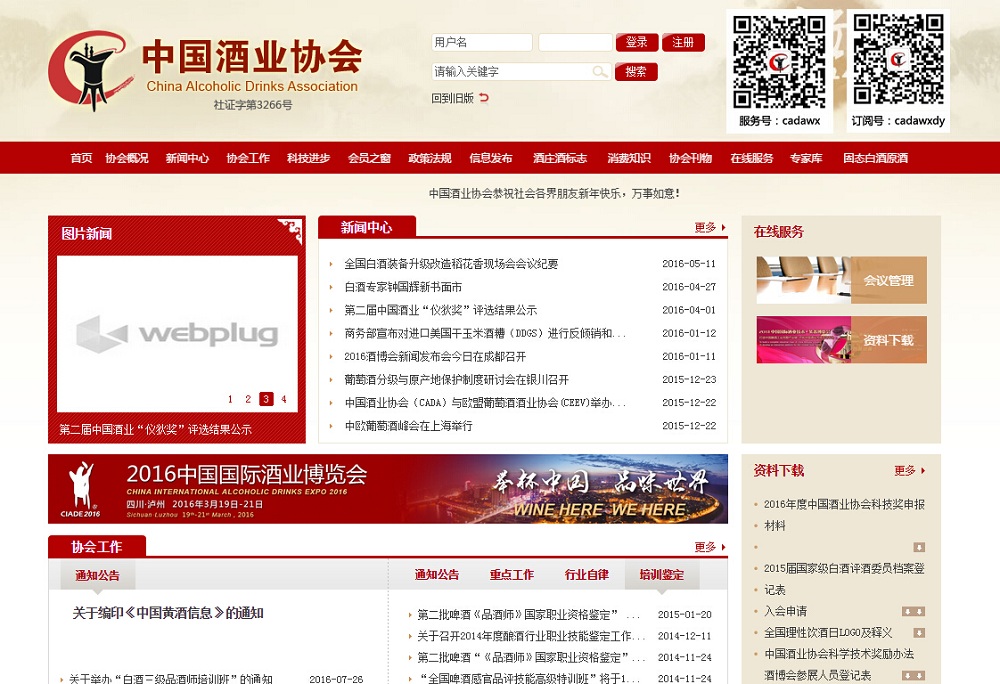This screenshot has width=1000, height=684.
Task: Open the 消费知识 navigation item
Action: point(629,158)
